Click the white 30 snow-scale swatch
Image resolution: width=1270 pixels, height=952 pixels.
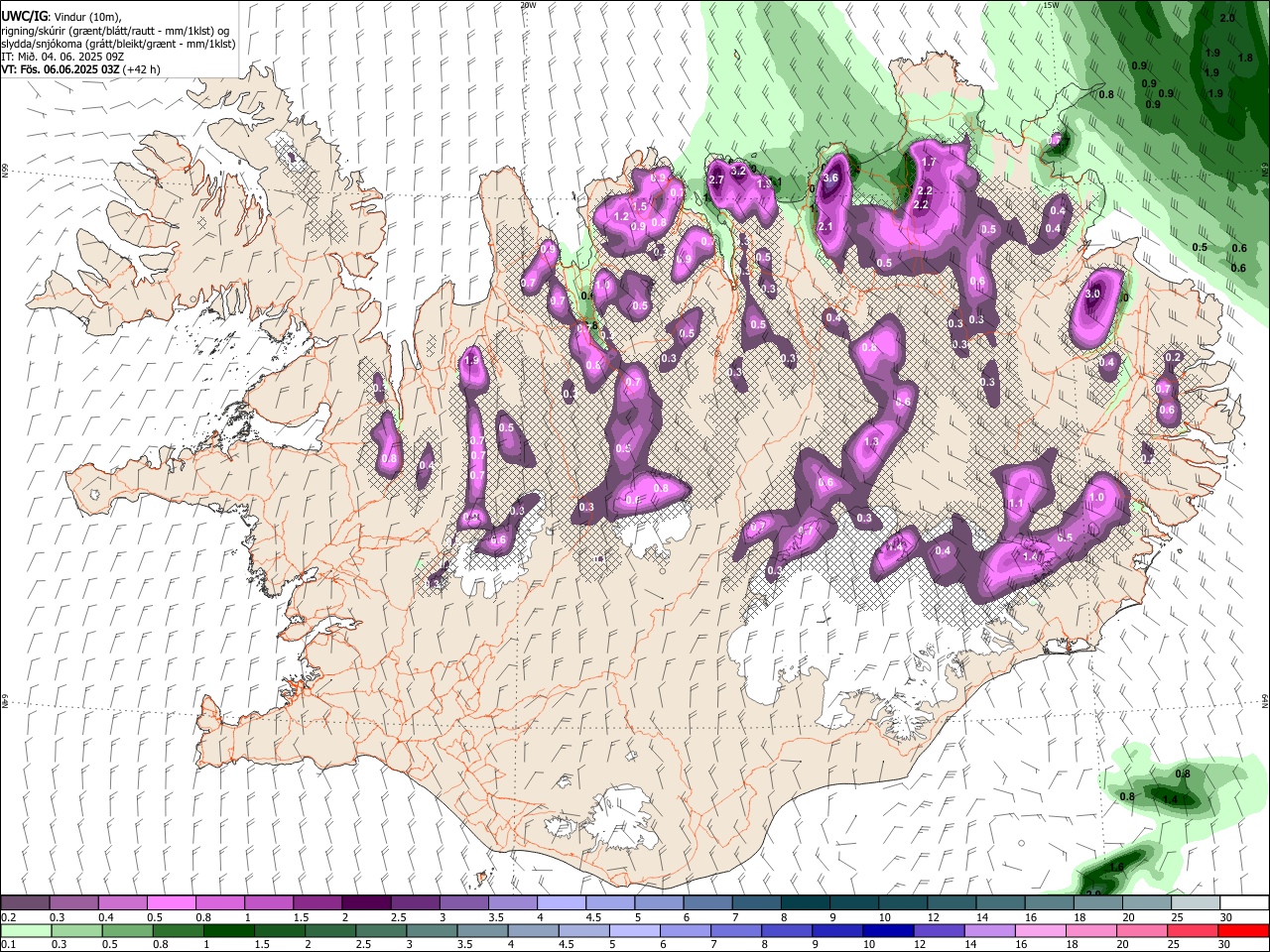(x=1244, y=902)
